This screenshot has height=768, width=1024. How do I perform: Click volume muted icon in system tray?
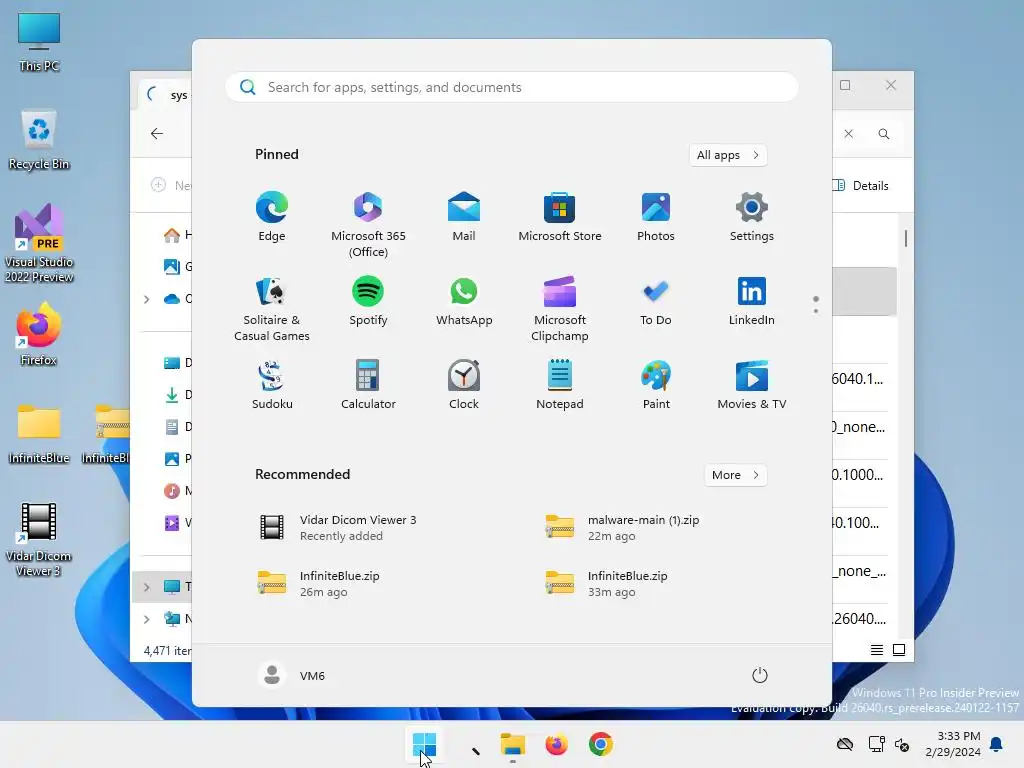coord(902,744)
